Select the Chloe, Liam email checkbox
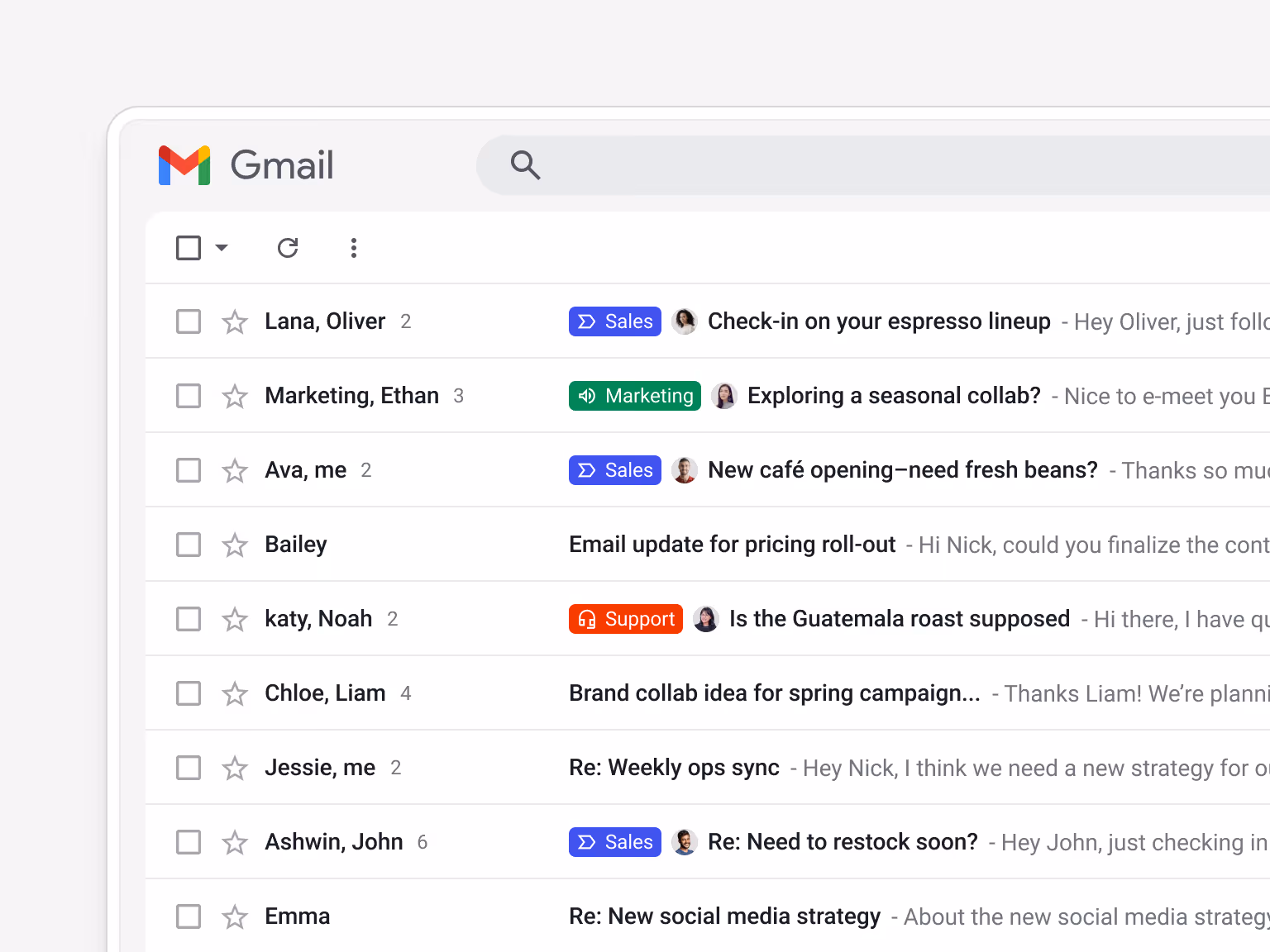 [189, 693]
